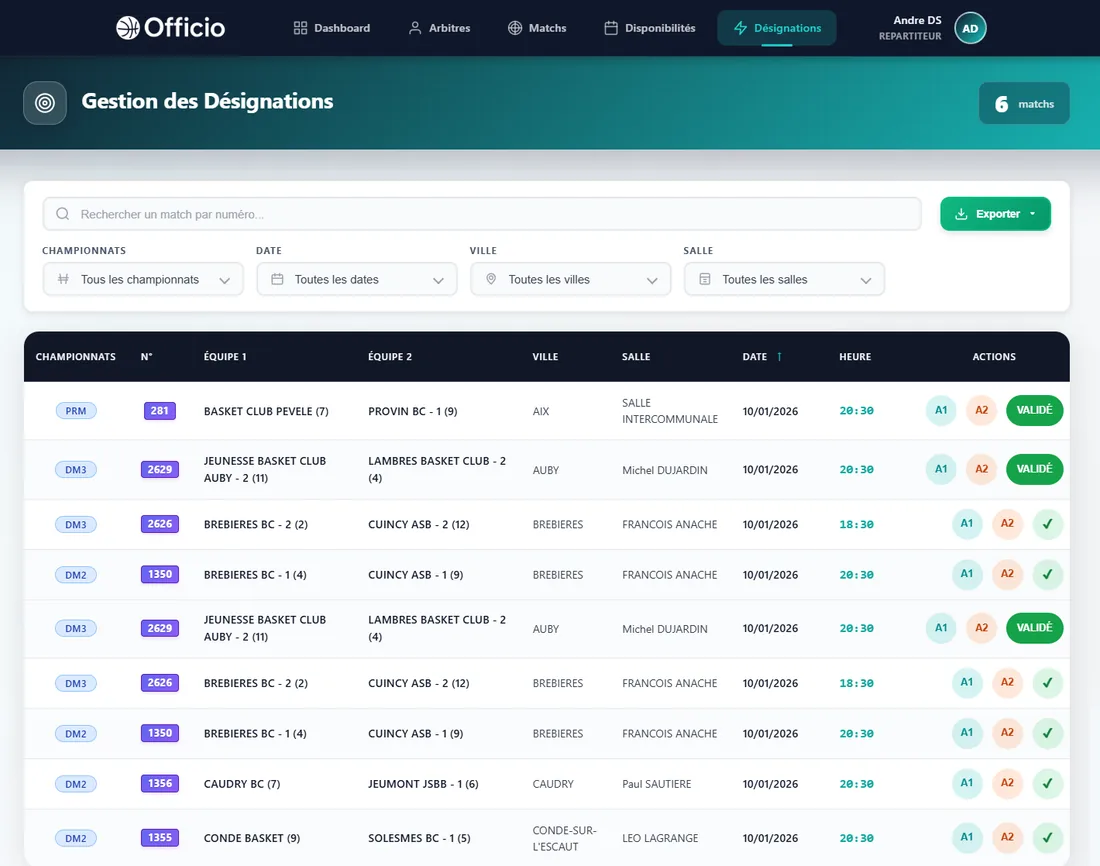Focus the Rechercher un match search field

point(482,214)
